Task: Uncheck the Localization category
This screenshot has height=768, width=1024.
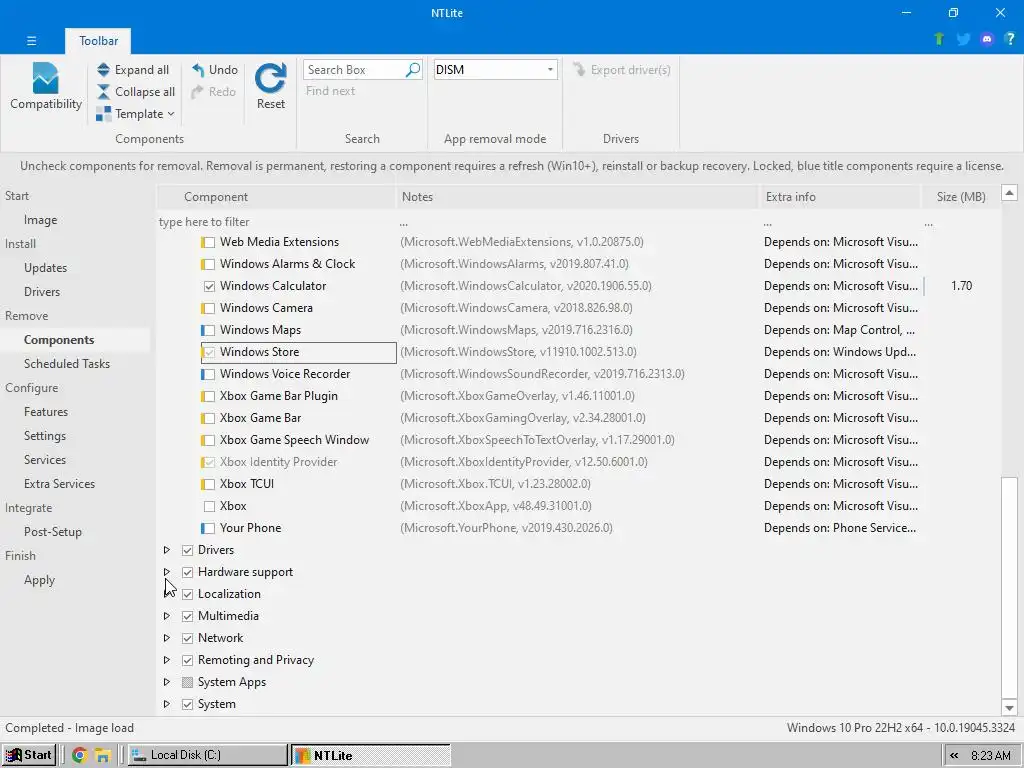Action: tap(187, 594)
